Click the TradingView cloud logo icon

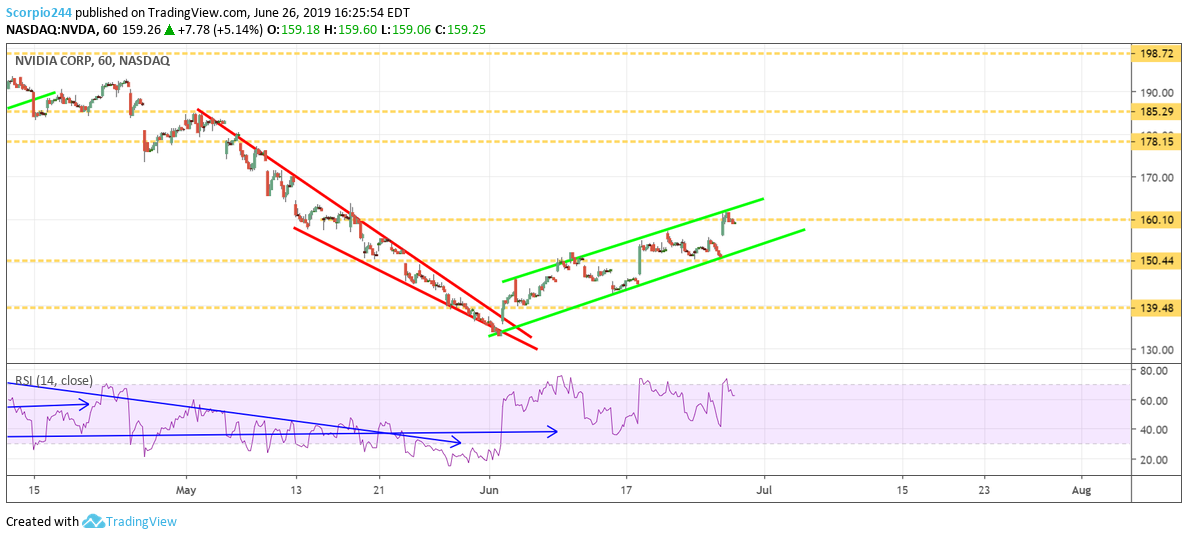(92, 521)
